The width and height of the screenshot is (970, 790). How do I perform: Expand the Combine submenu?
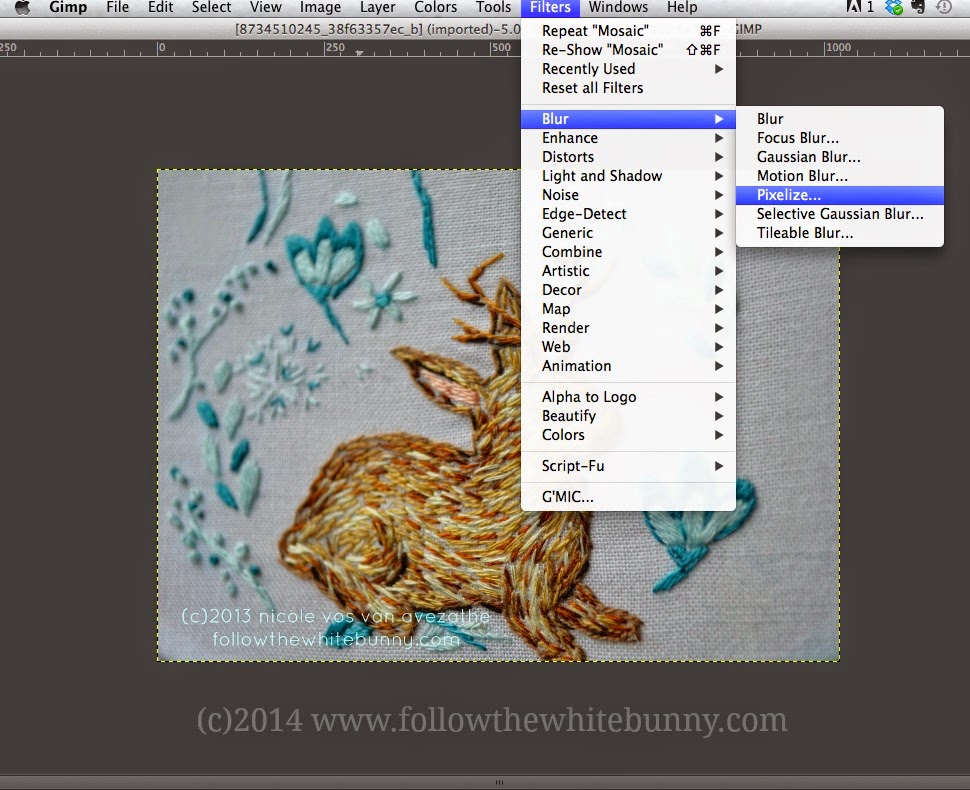tap(629, 252)
